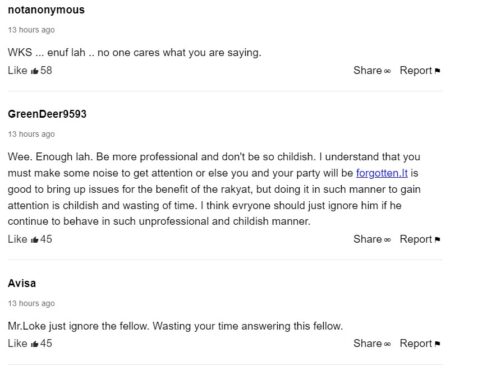478x375 pixels.
Task: Click report flag icon on GreenDeer9593's comment
Action: 437,239
